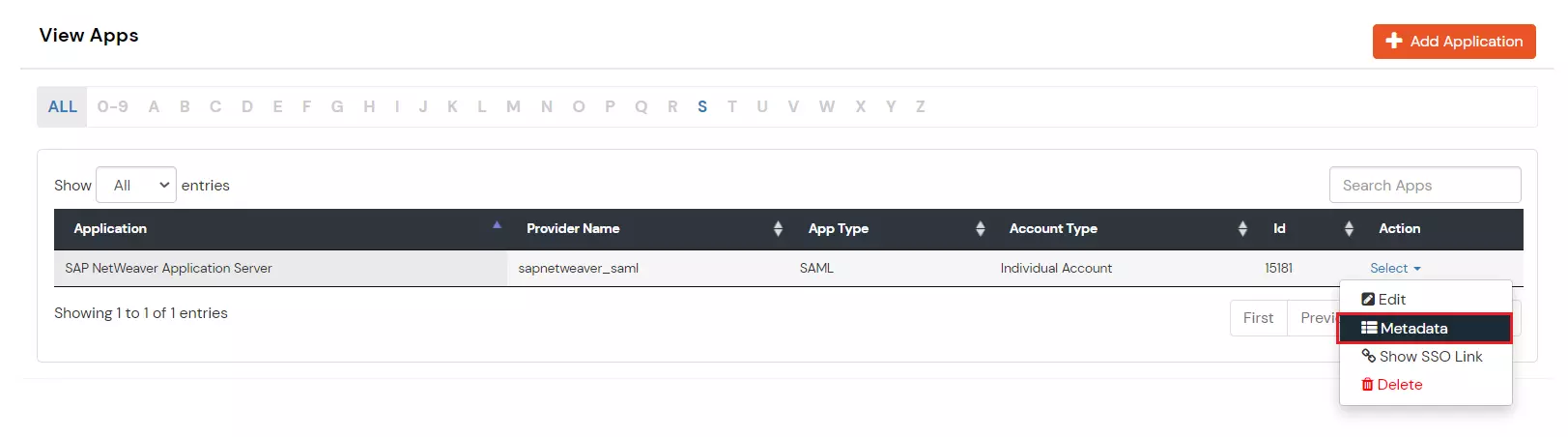Filter apps by letter P
This screenshot has height=437, width=1568.
[610, 106]
